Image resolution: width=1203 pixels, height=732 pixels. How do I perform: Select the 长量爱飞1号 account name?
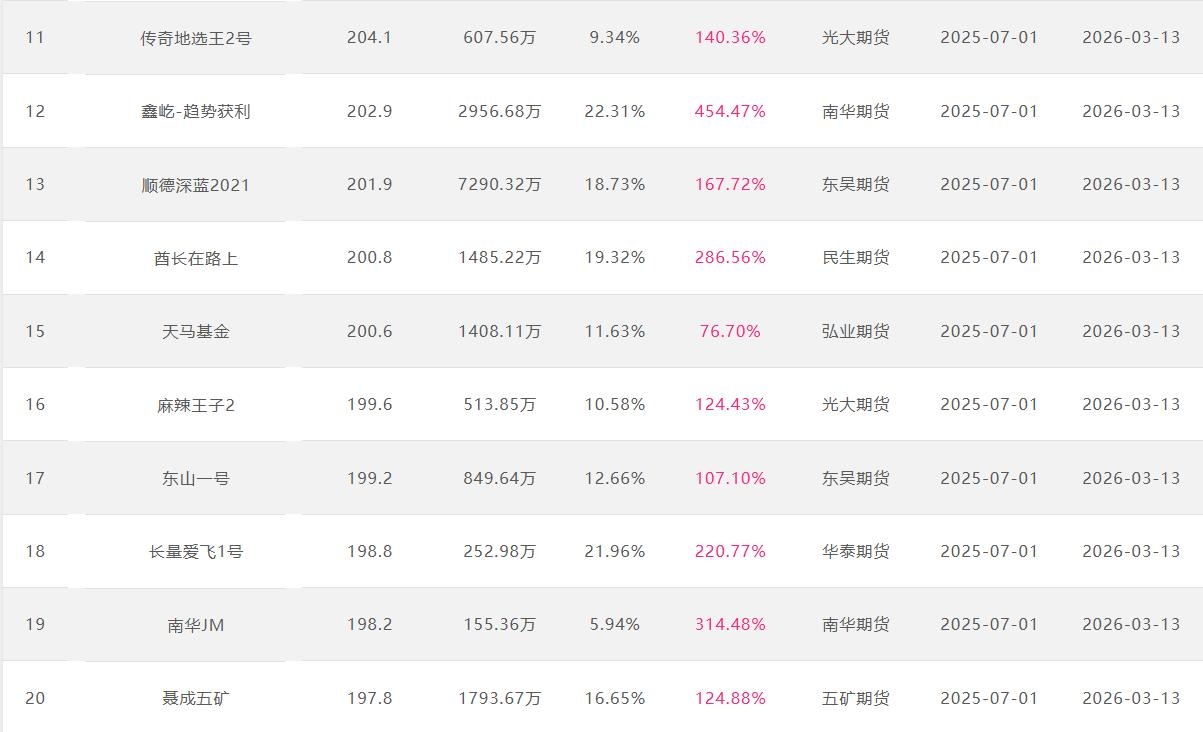(x=196, y=551)
